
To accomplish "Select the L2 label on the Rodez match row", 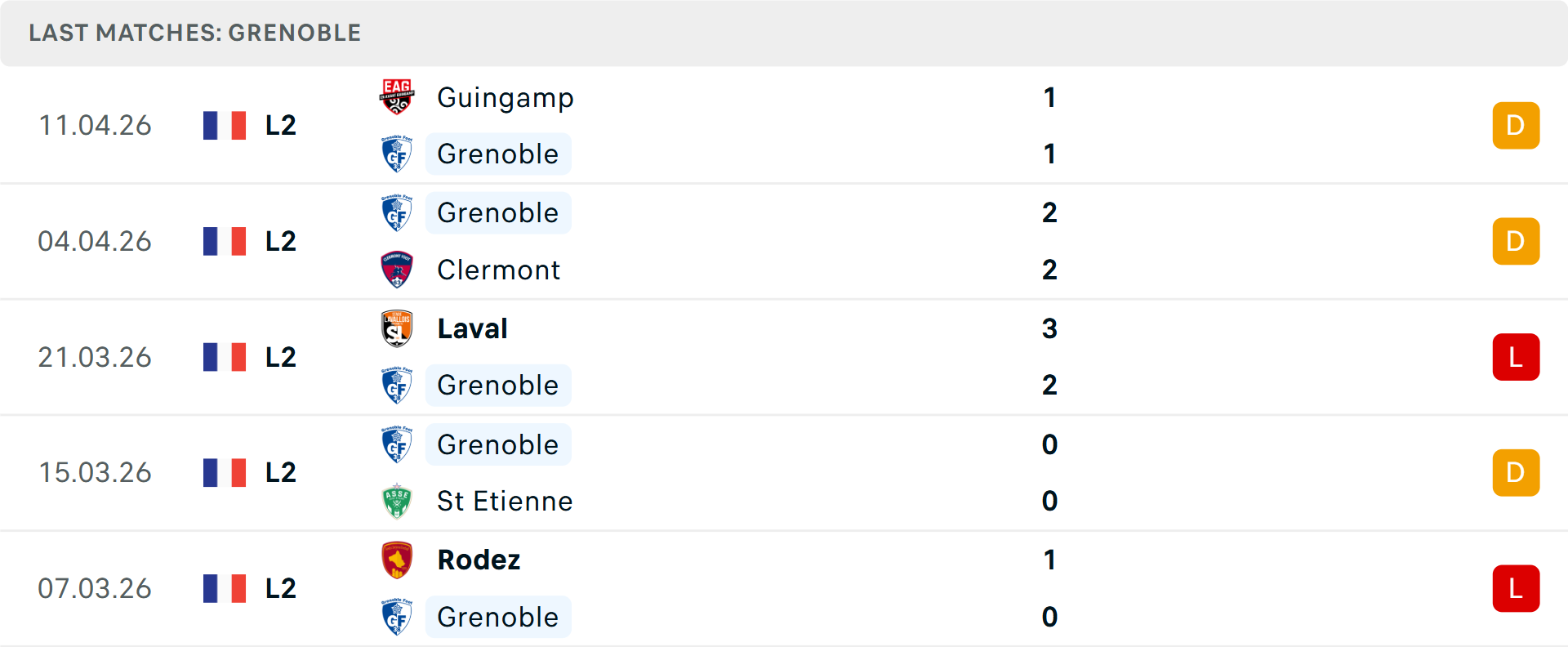I will pyautogui.click(x=278, y=588).
